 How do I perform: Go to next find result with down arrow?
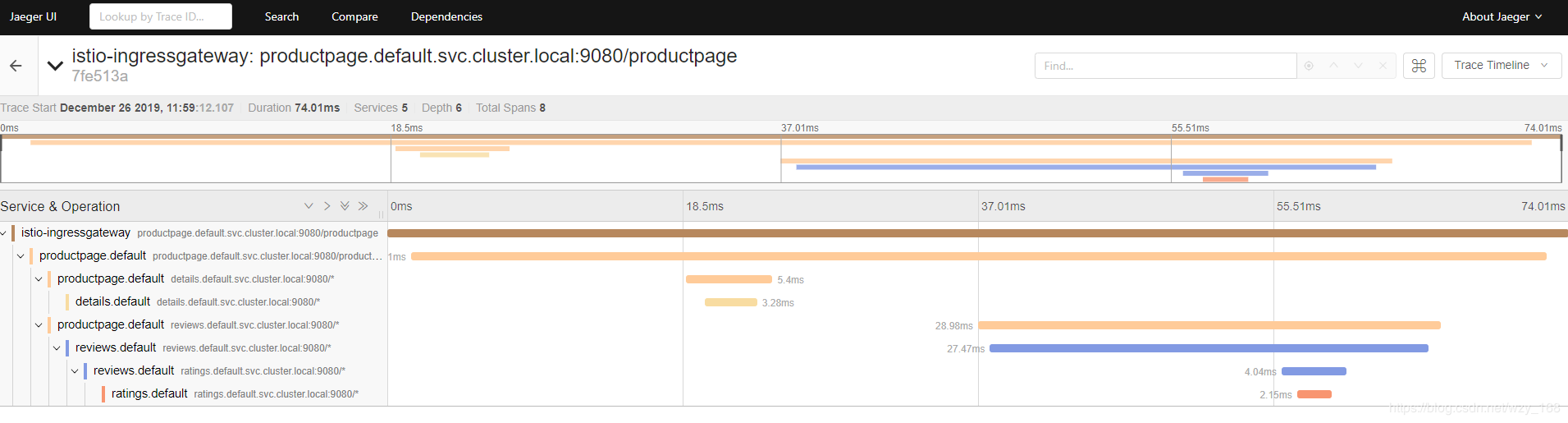1358,66
